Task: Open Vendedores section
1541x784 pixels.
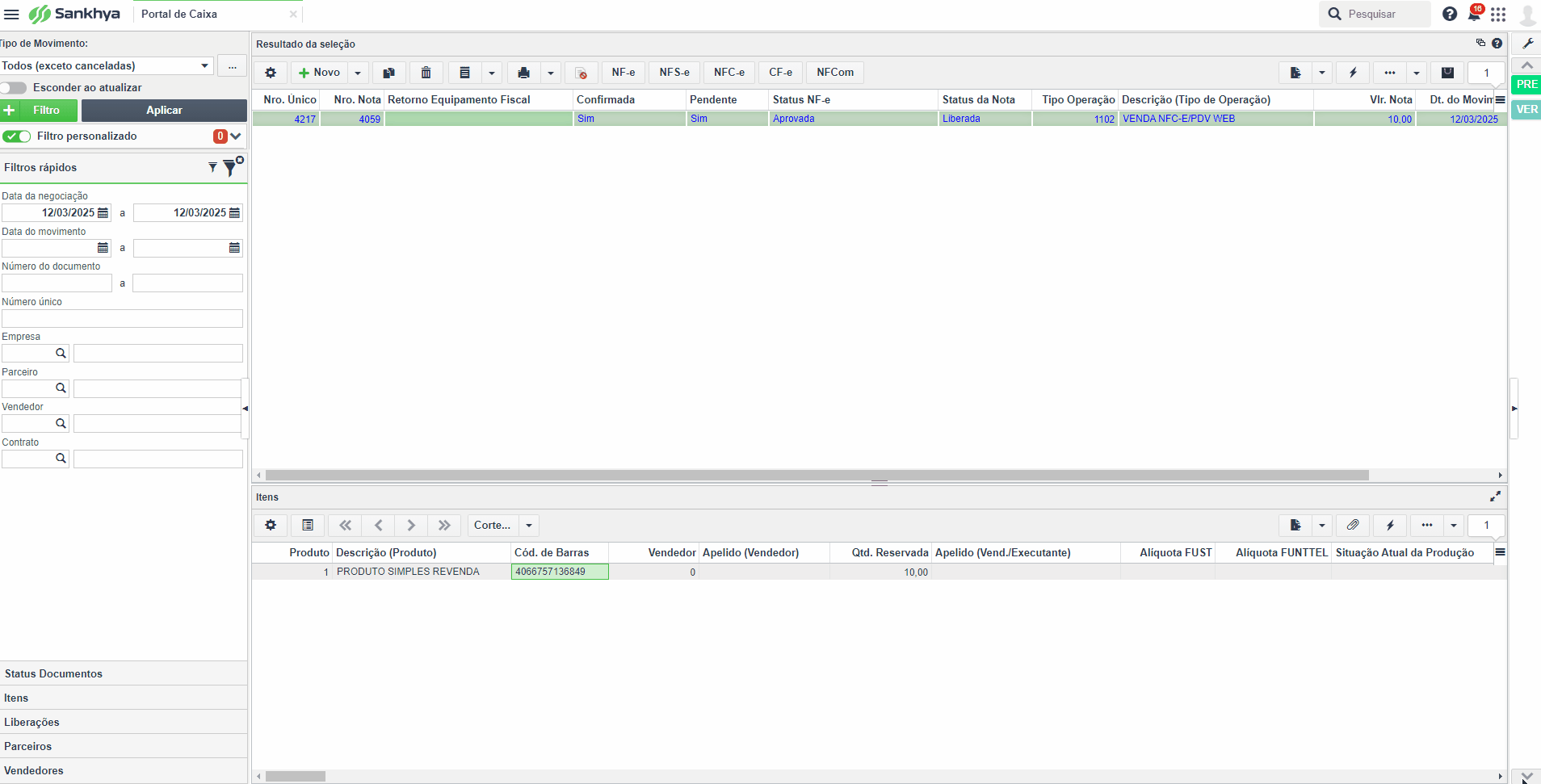Action: pos(124,770)
